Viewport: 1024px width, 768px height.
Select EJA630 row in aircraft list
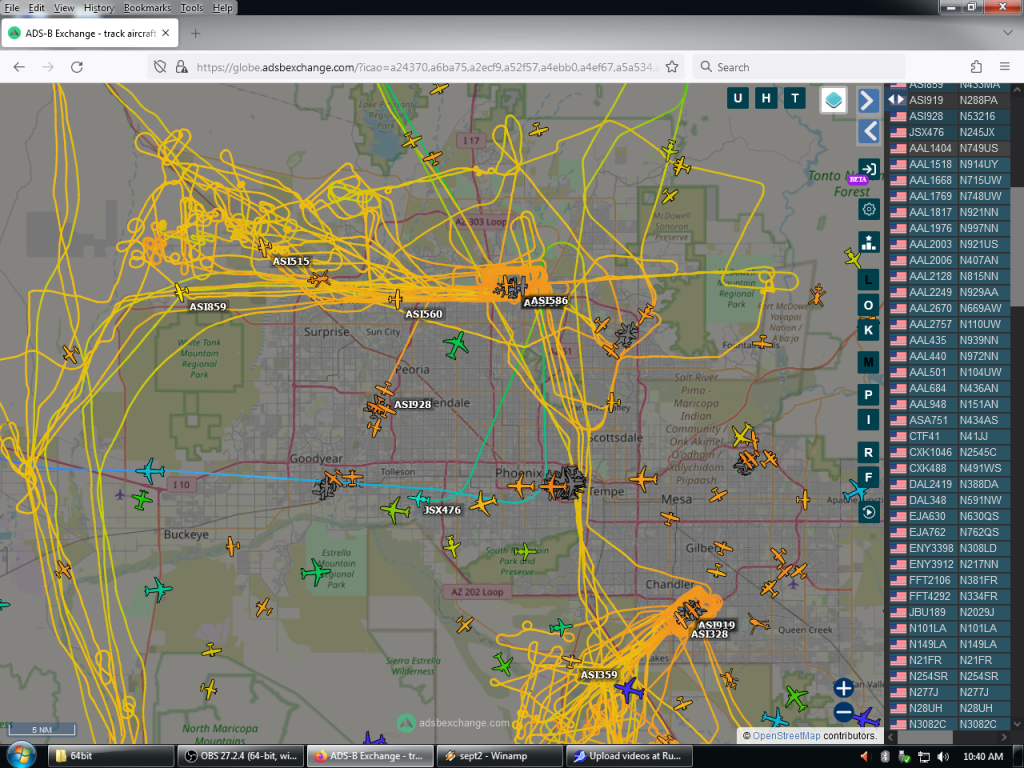point(948,516)
